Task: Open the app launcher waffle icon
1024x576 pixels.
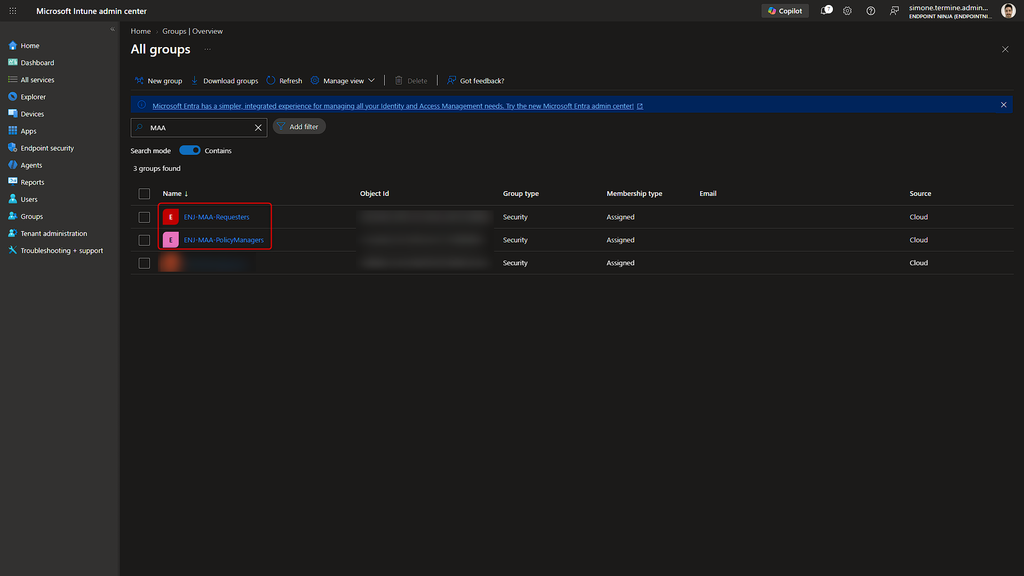Action: 12,11
